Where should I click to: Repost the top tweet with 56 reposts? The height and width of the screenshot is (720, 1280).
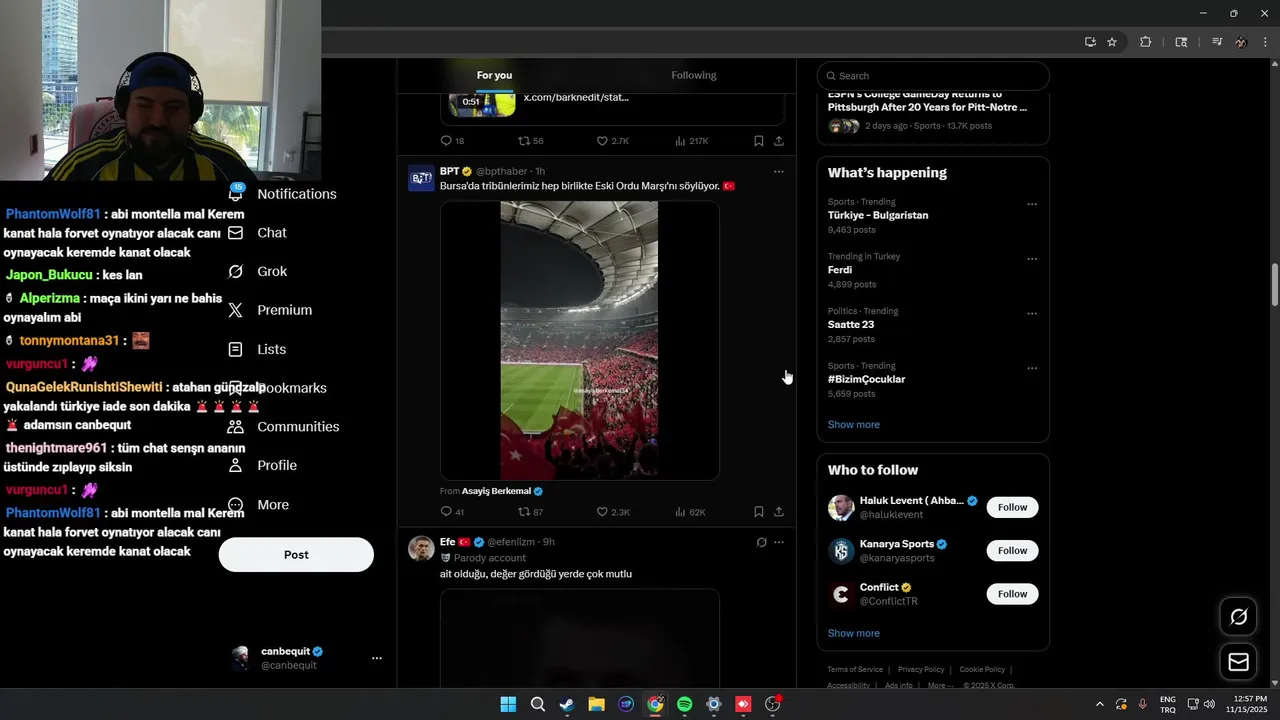pos(530,141)
